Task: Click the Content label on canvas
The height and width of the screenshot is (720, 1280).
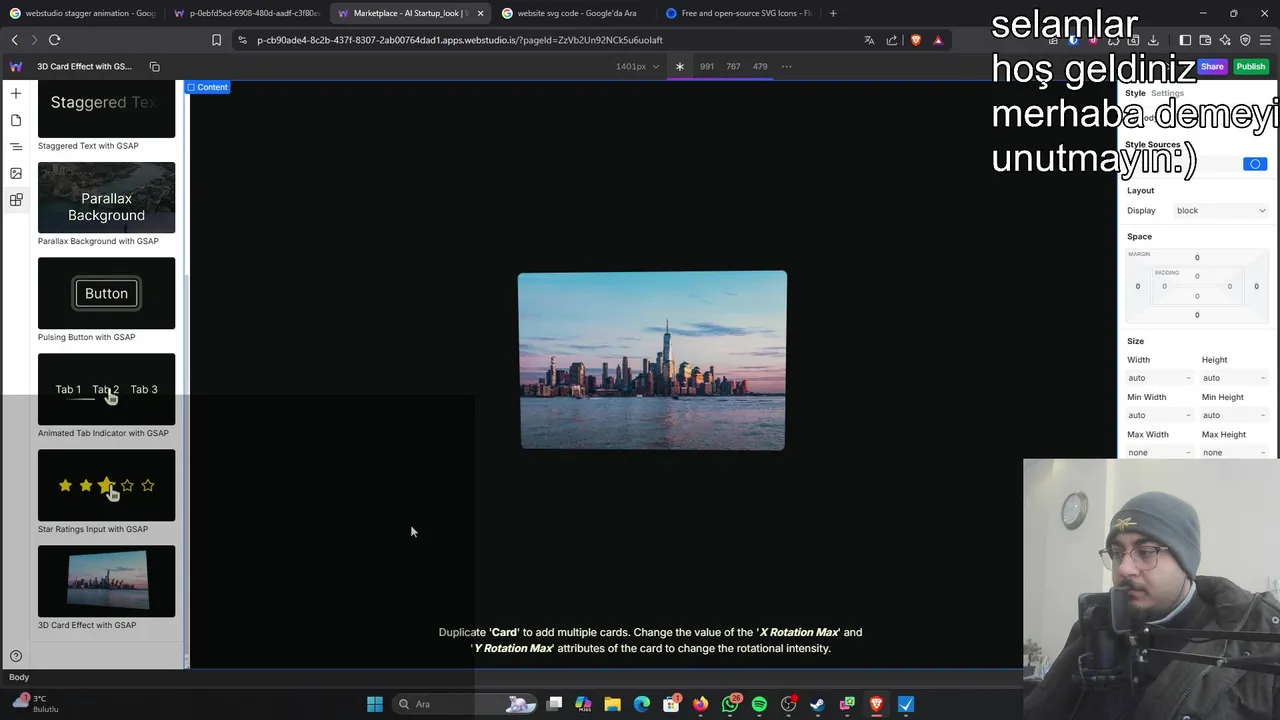Action: coord(207,87)
